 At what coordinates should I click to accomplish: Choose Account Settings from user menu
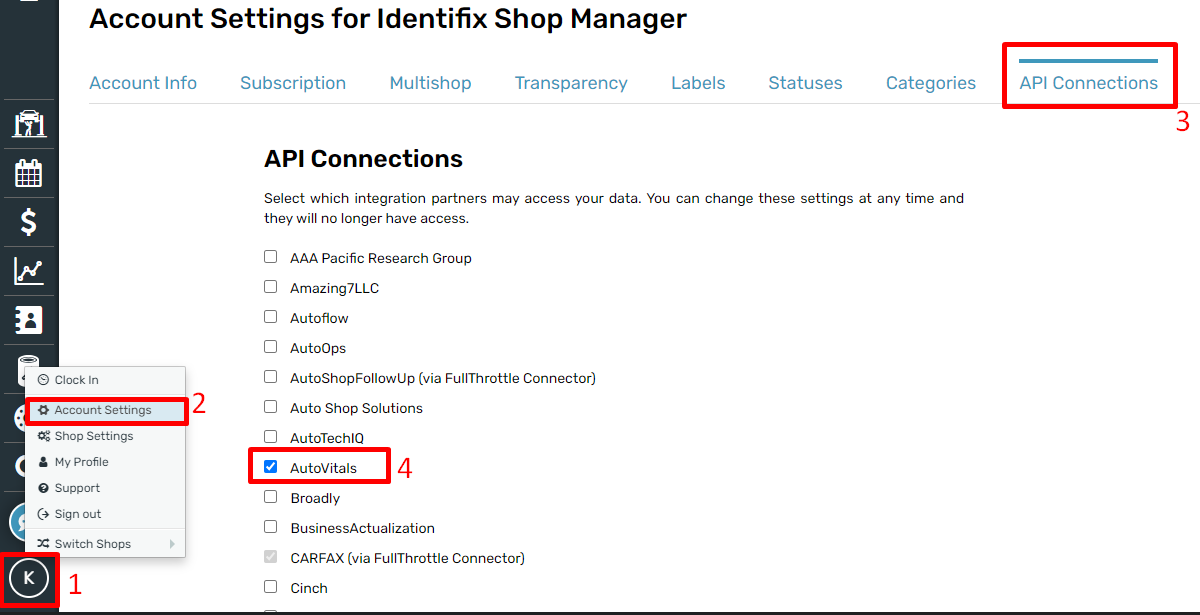point(105,410)
